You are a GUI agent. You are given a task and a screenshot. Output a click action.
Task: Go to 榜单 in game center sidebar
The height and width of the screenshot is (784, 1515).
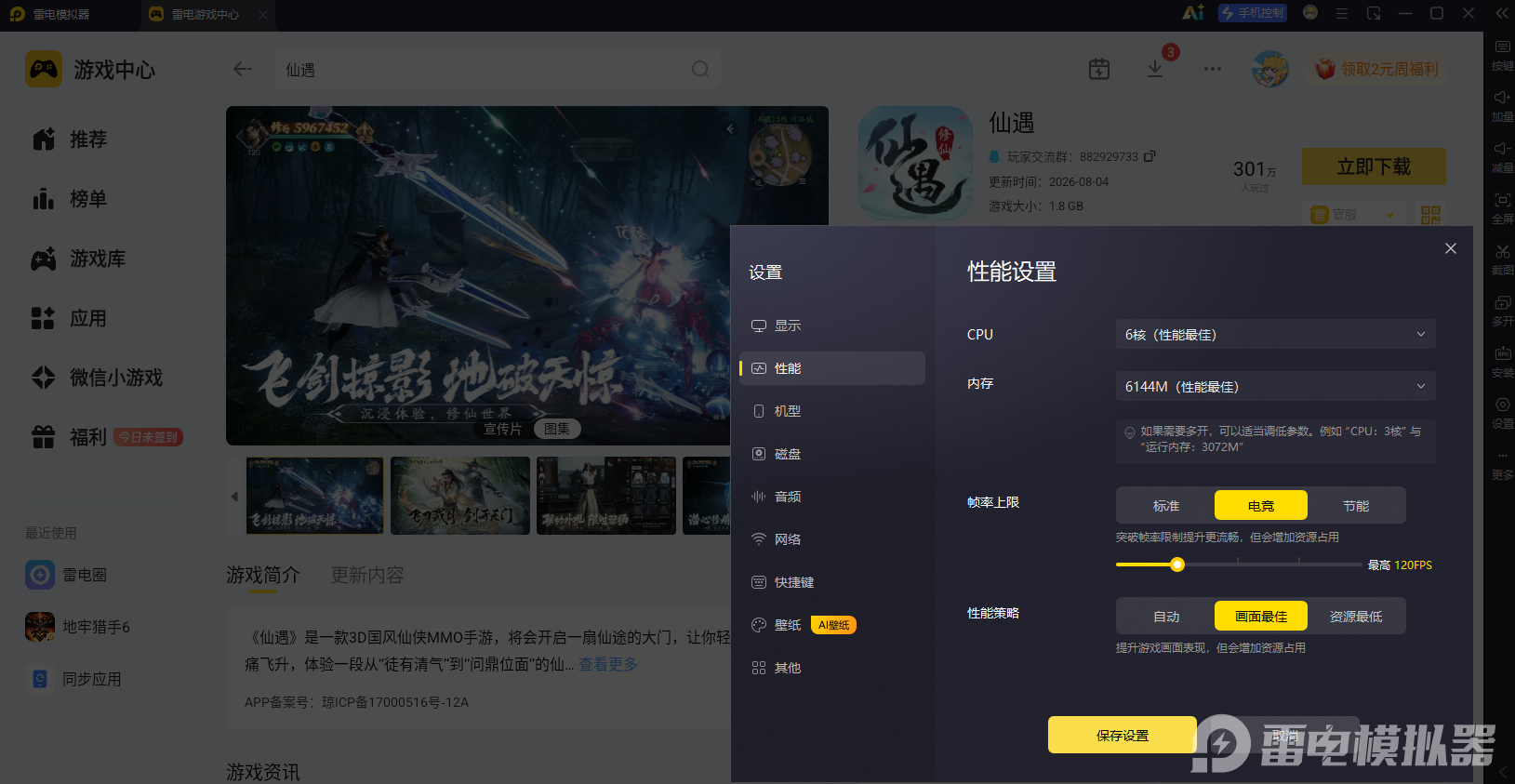click(70, 199)
